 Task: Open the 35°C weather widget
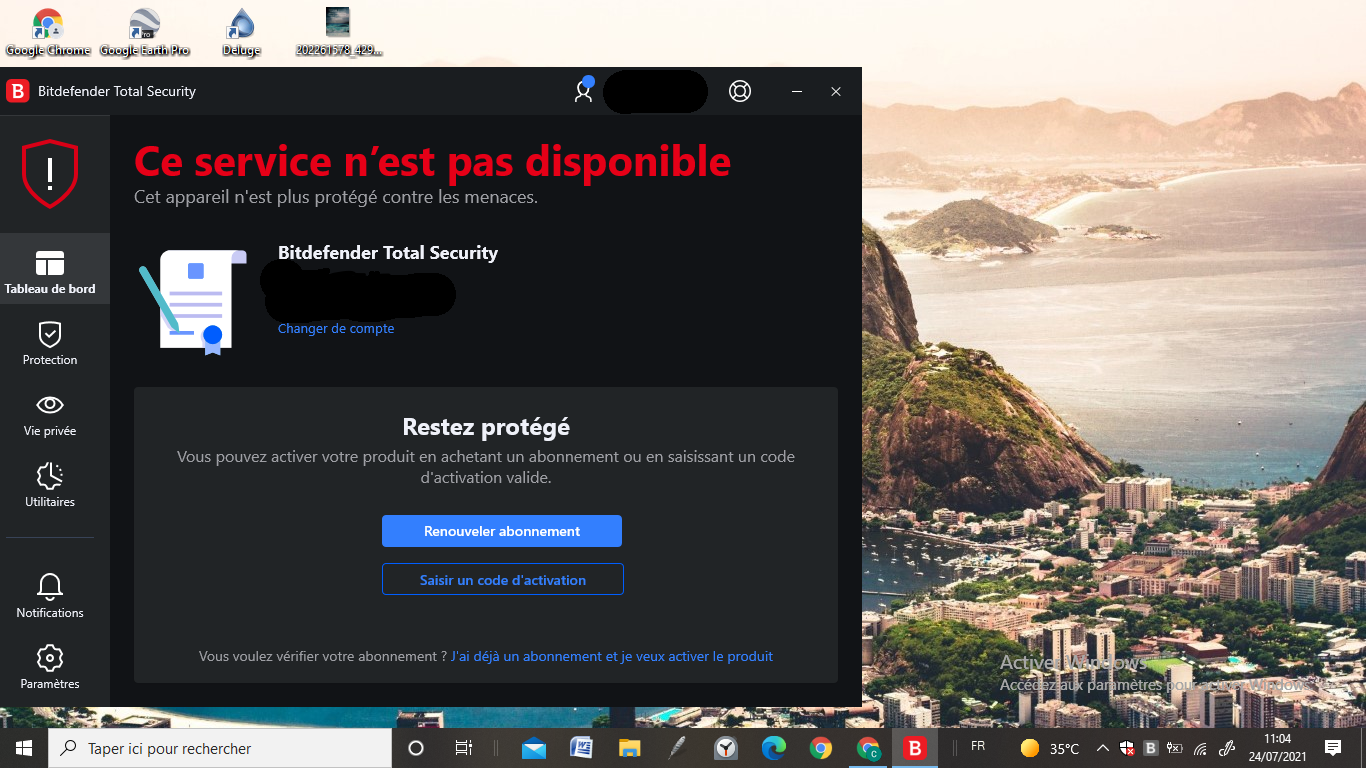click(1050, 748)
